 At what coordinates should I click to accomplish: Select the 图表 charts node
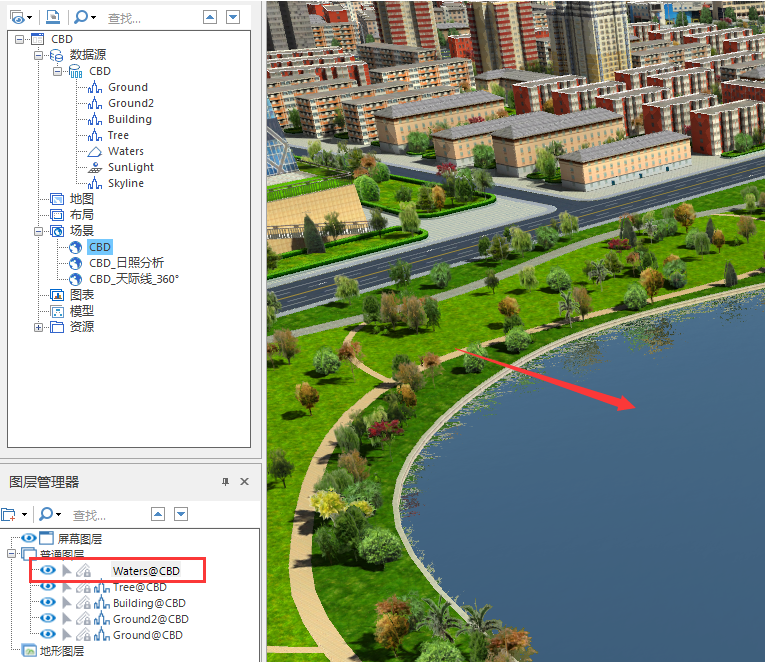point(81,295)
